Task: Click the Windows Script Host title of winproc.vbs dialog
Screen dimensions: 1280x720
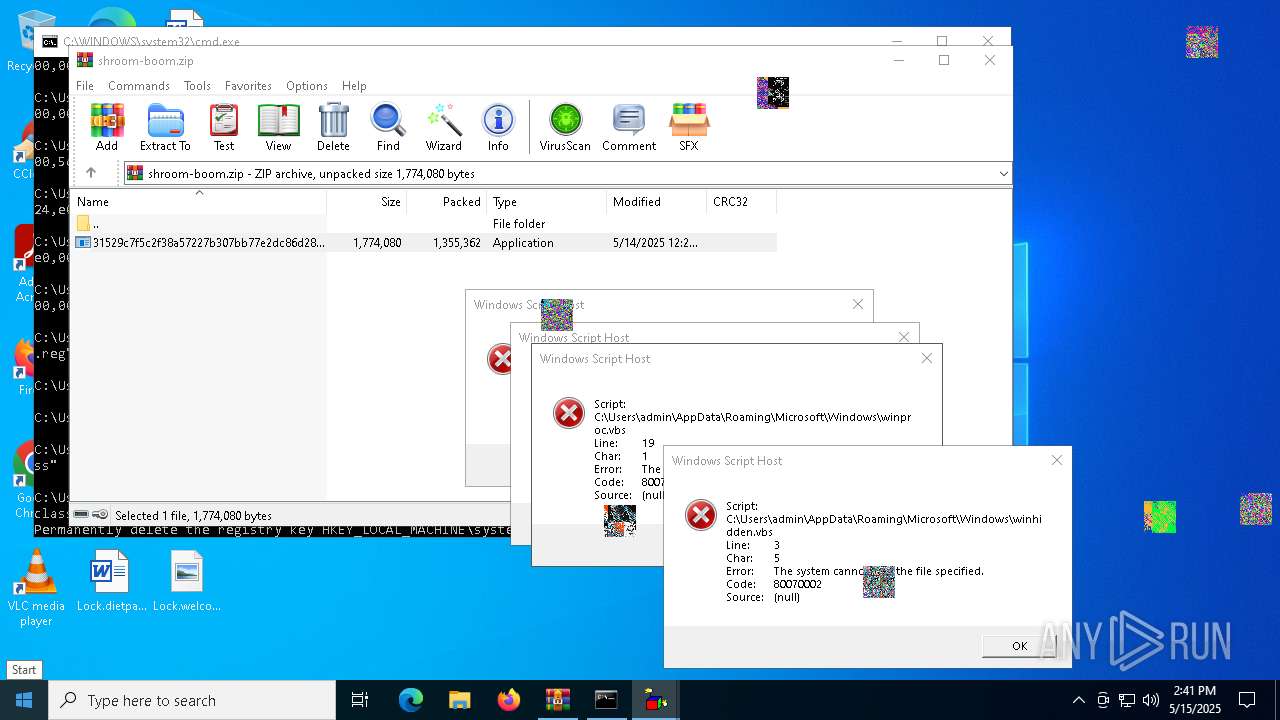Action: click(595, 358)
